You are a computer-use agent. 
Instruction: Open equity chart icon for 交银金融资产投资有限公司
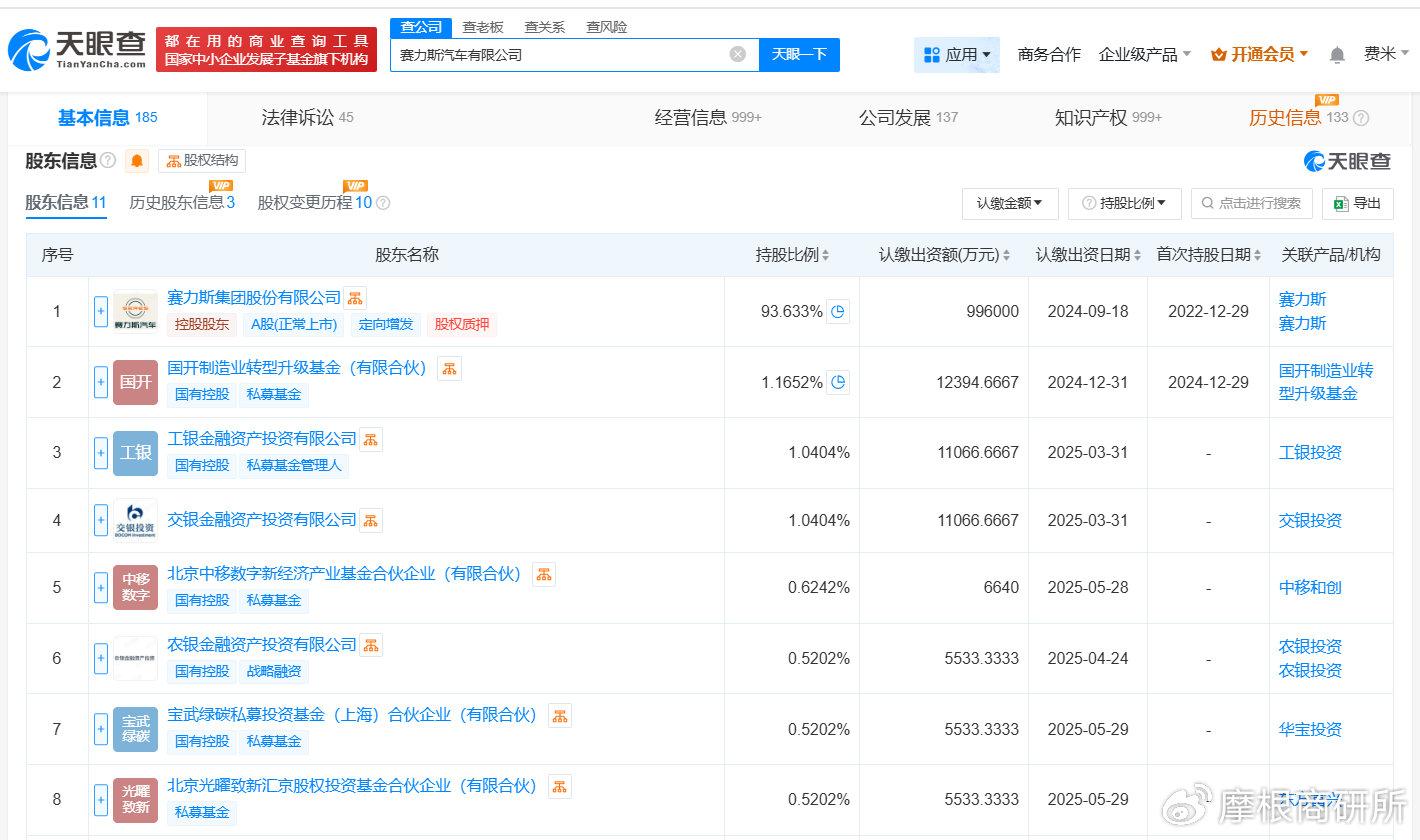(x=371, y=520)
